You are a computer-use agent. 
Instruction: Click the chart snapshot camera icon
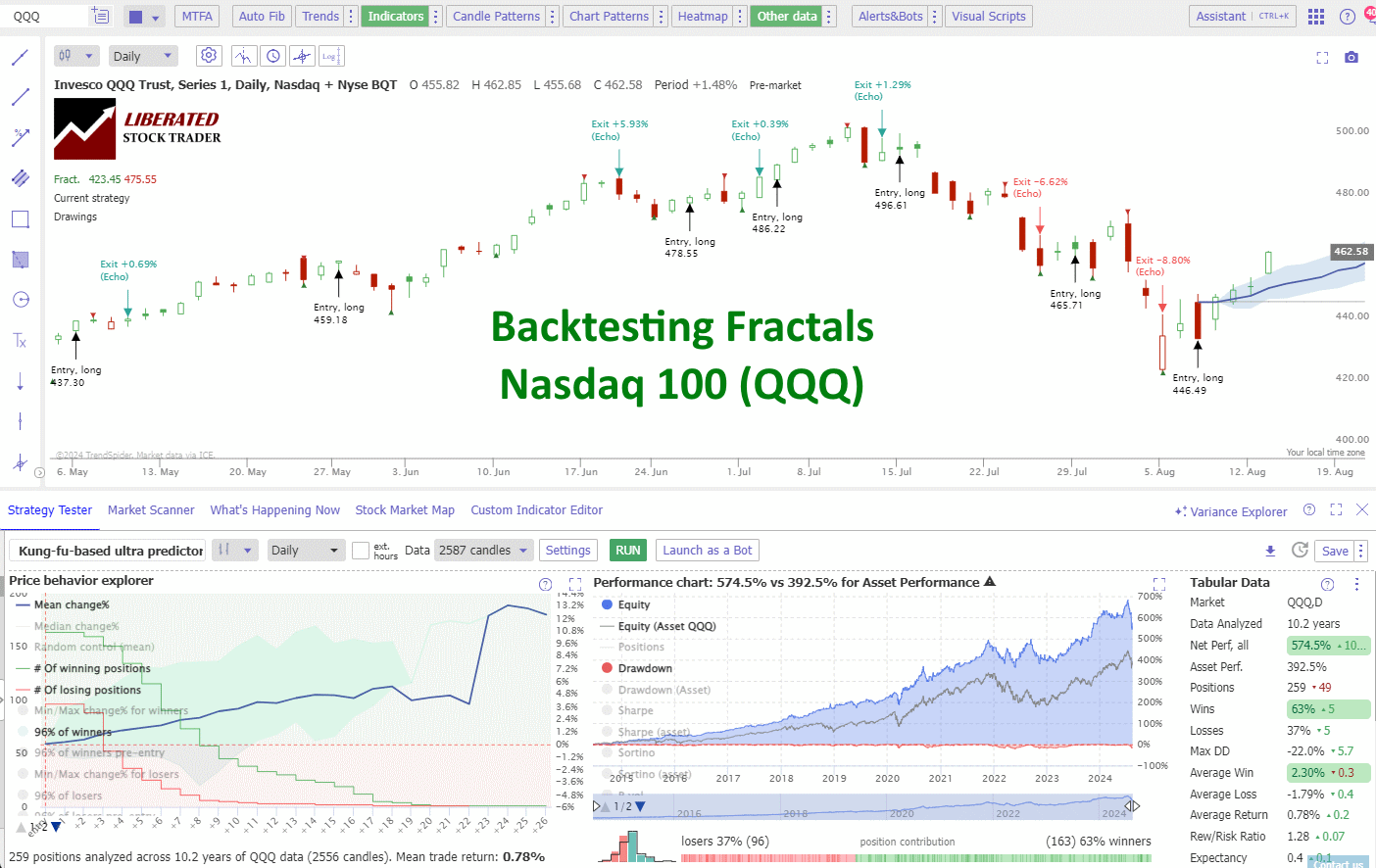(1351, 58)
